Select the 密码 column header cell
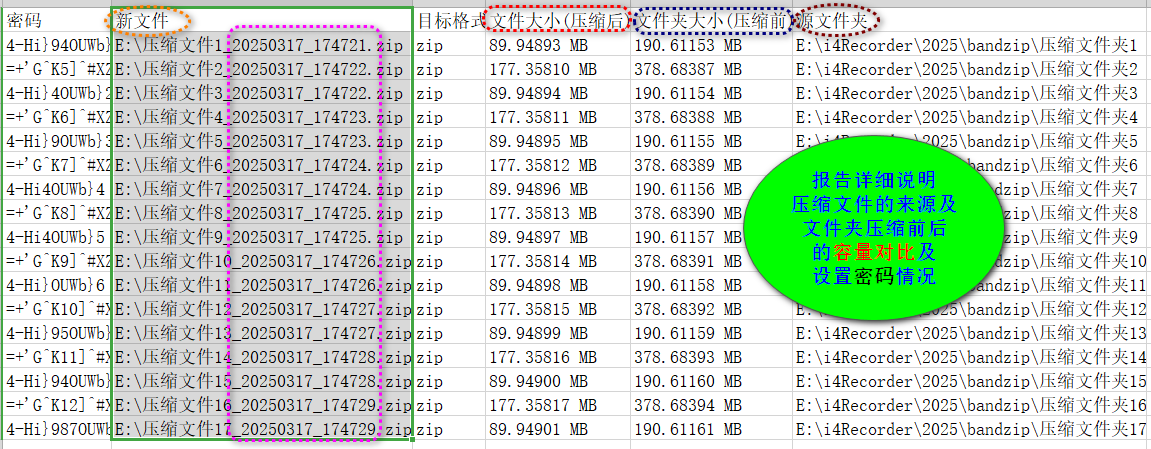Screen dimensions: 1151x449 coord(57,21)
